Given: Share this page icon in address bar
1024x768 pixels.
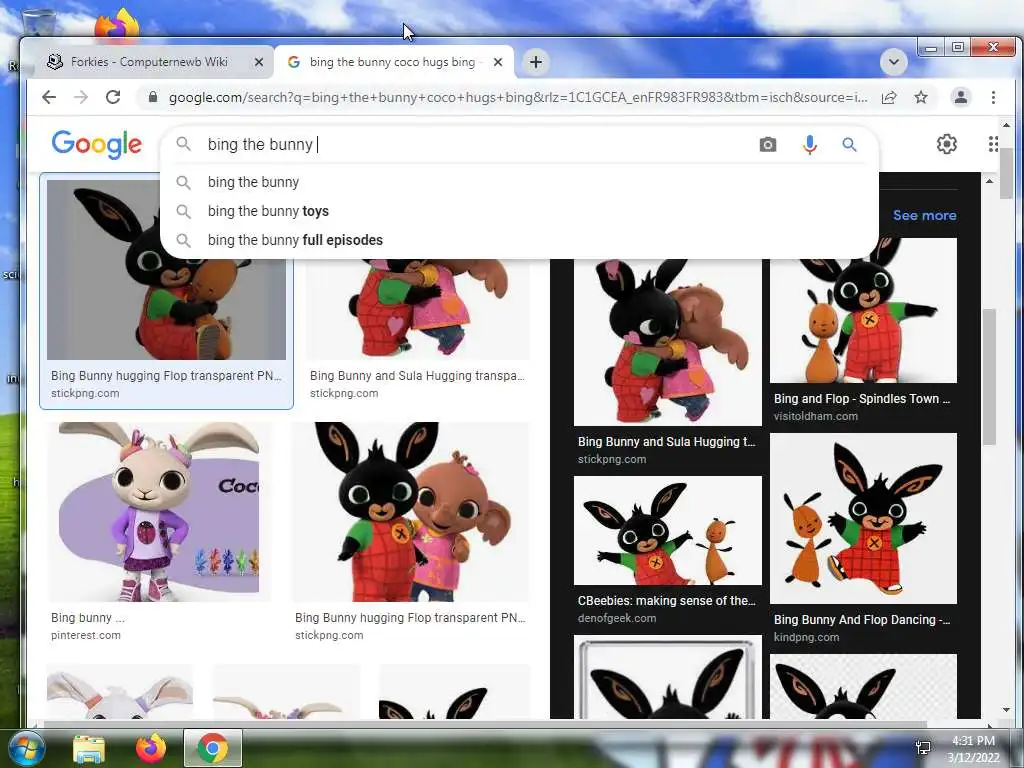Looking at the screenshot, I should click(x=889, y=97).
